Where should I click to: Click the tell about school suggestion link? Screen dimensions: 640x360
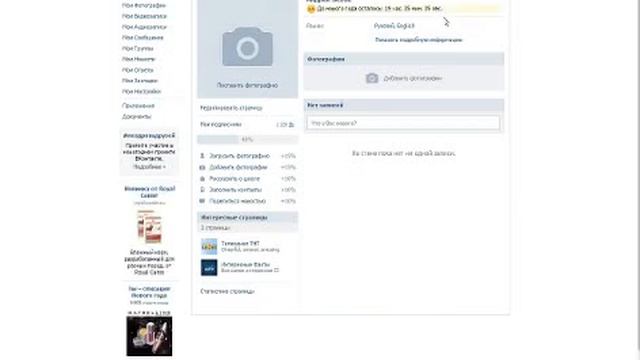pyautogui.click(x=234, y=179)
